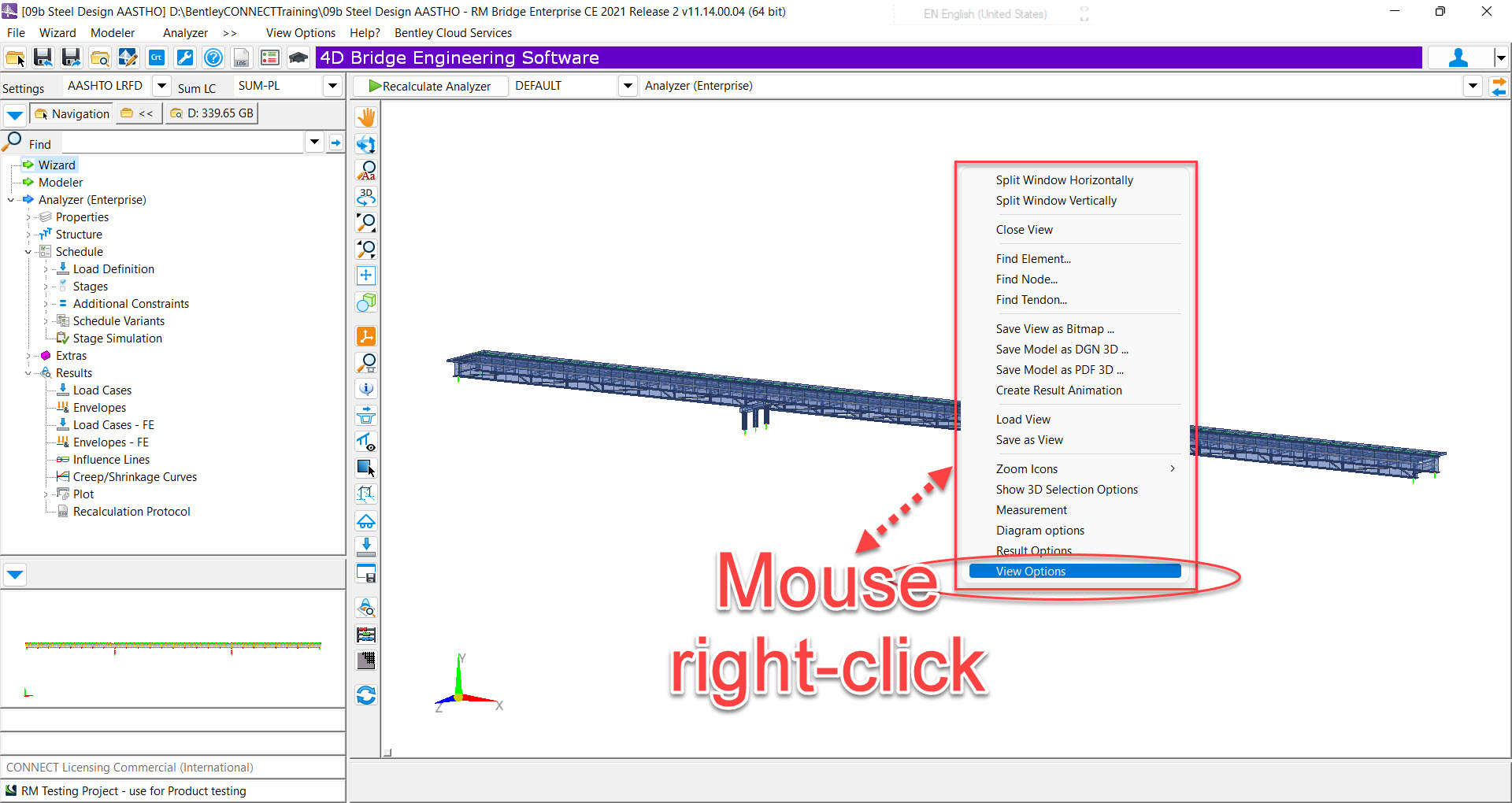Open the Analyzer (Enterprise) view dropdown arrow
The width and height of the screenshot is (1512, 803).
(1473, 86)
